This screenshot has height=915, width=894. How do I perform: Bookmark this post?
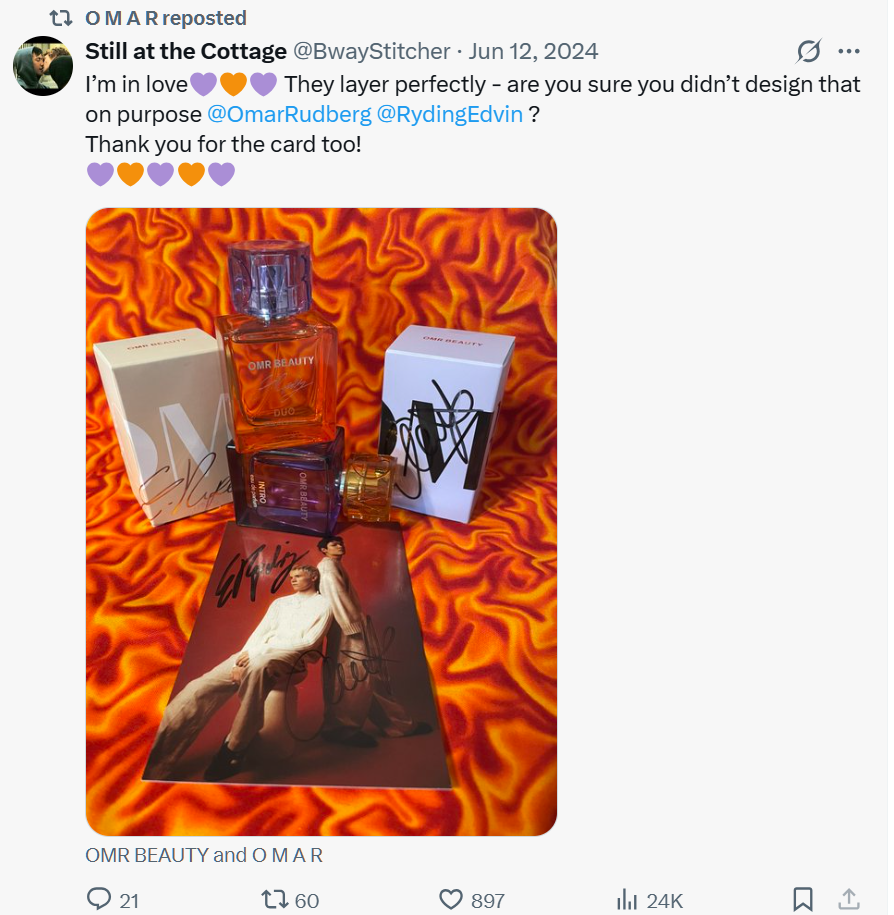[x=802, y=899]
